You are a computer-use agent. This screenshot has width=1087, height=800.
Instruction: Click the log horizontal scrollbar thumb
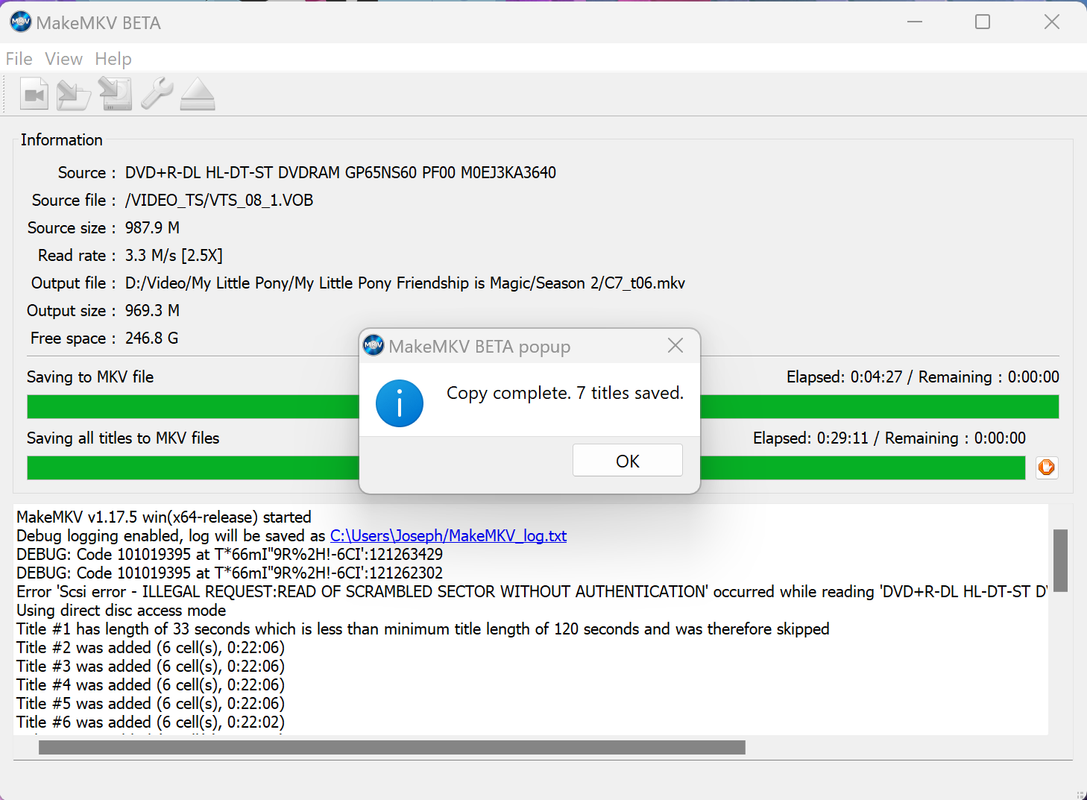tap(392, 747)
